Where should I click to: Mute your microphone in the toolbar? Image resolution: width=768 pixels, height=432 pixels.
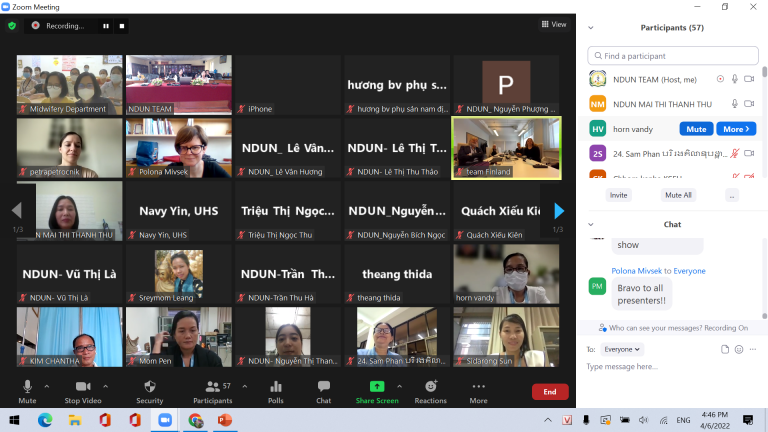click(27, 390)
